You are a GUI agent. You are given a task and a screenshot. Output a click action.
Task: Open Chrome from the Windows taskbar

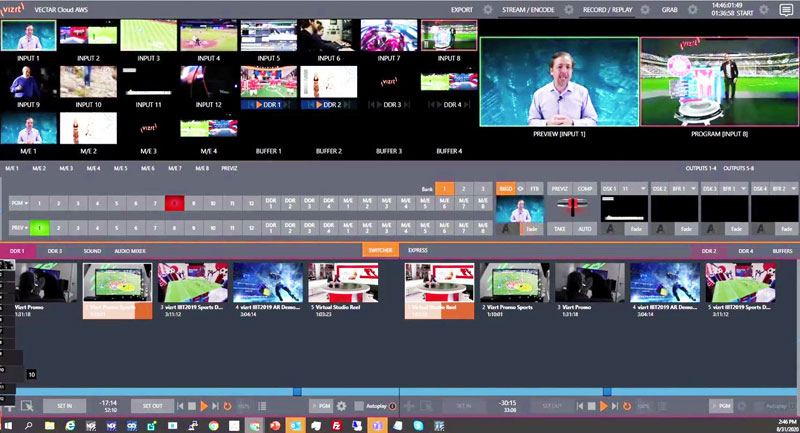pos(213,425)
